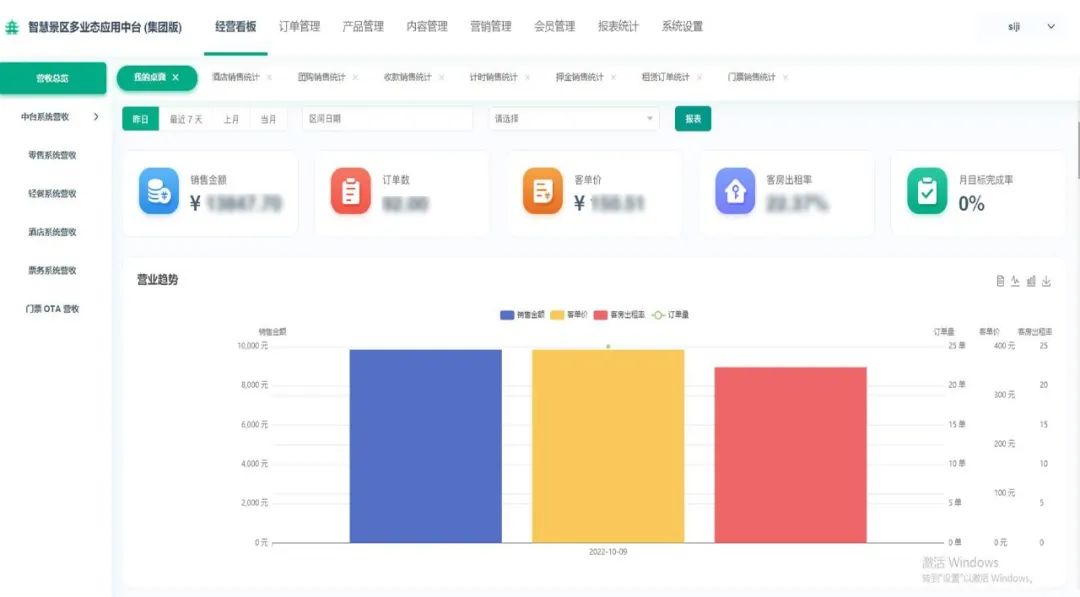The image size is (1080, 597).
Task: Select 营收总览 in the sidebar
Action: pyautogui.click(x=53, y=78)
